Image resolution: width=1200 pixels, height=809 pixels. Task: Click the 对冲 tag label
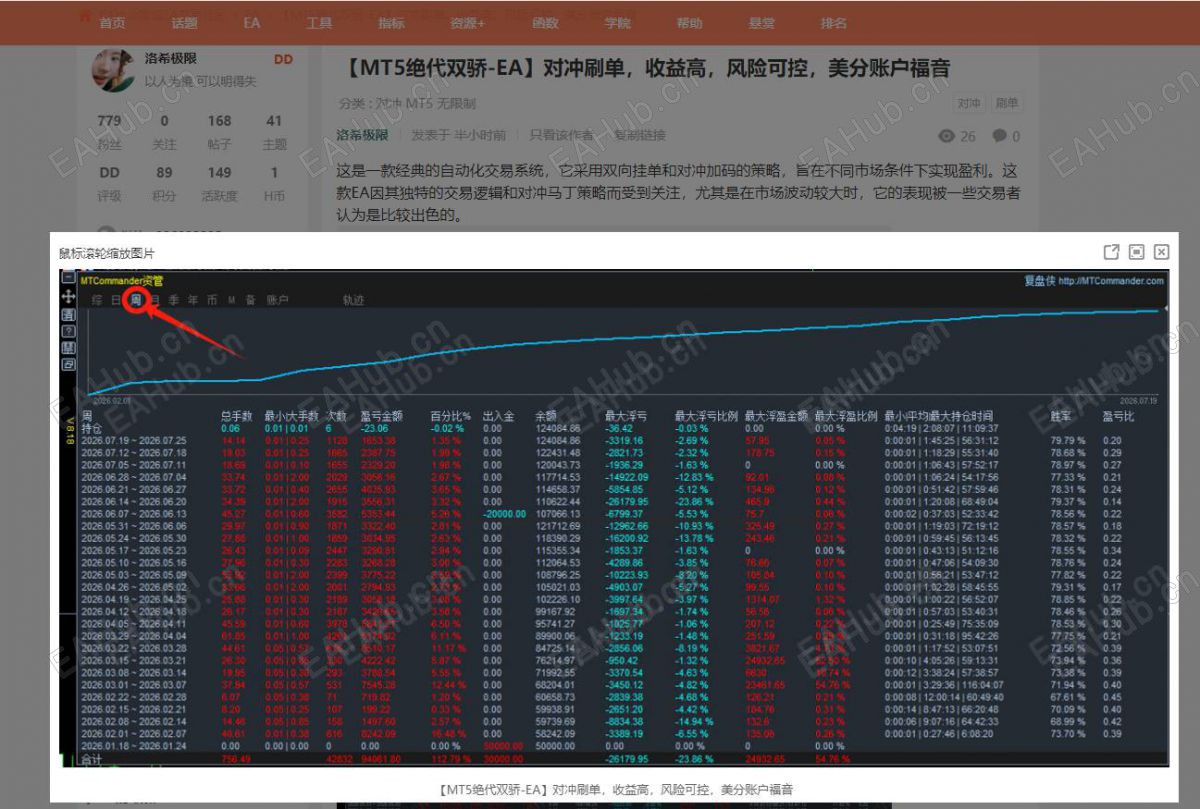click(968, 103)
